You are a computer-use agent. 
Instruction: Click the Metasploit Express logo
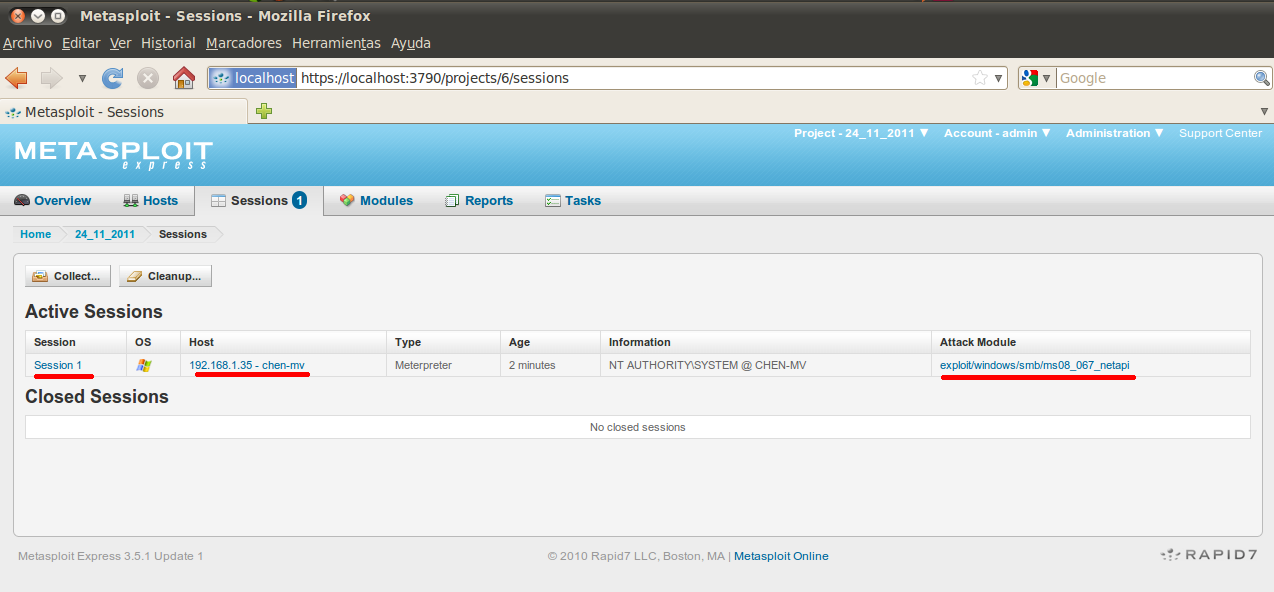coord(111,153)
